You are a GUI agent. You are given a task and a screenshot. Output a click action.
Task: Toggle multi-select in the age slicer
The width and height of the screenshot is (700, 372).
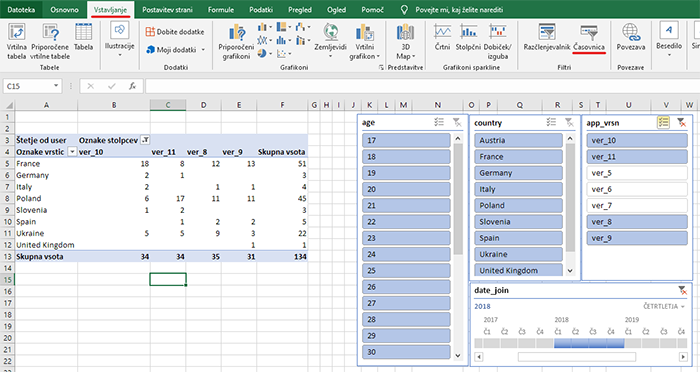pyautogui.click(x=439, y=122)
